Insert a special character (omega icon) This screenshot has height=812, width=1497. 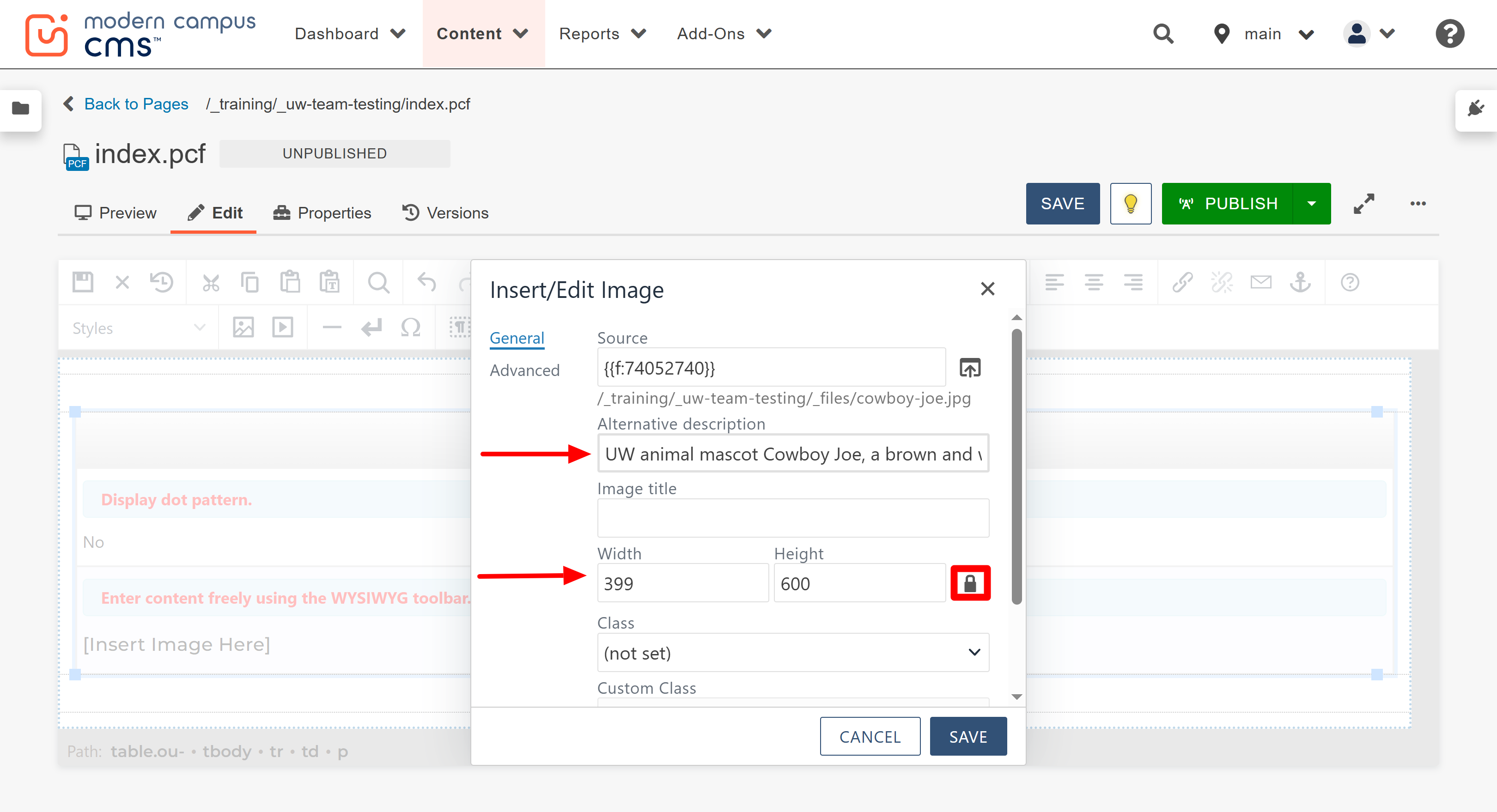(x=410, y=327)
